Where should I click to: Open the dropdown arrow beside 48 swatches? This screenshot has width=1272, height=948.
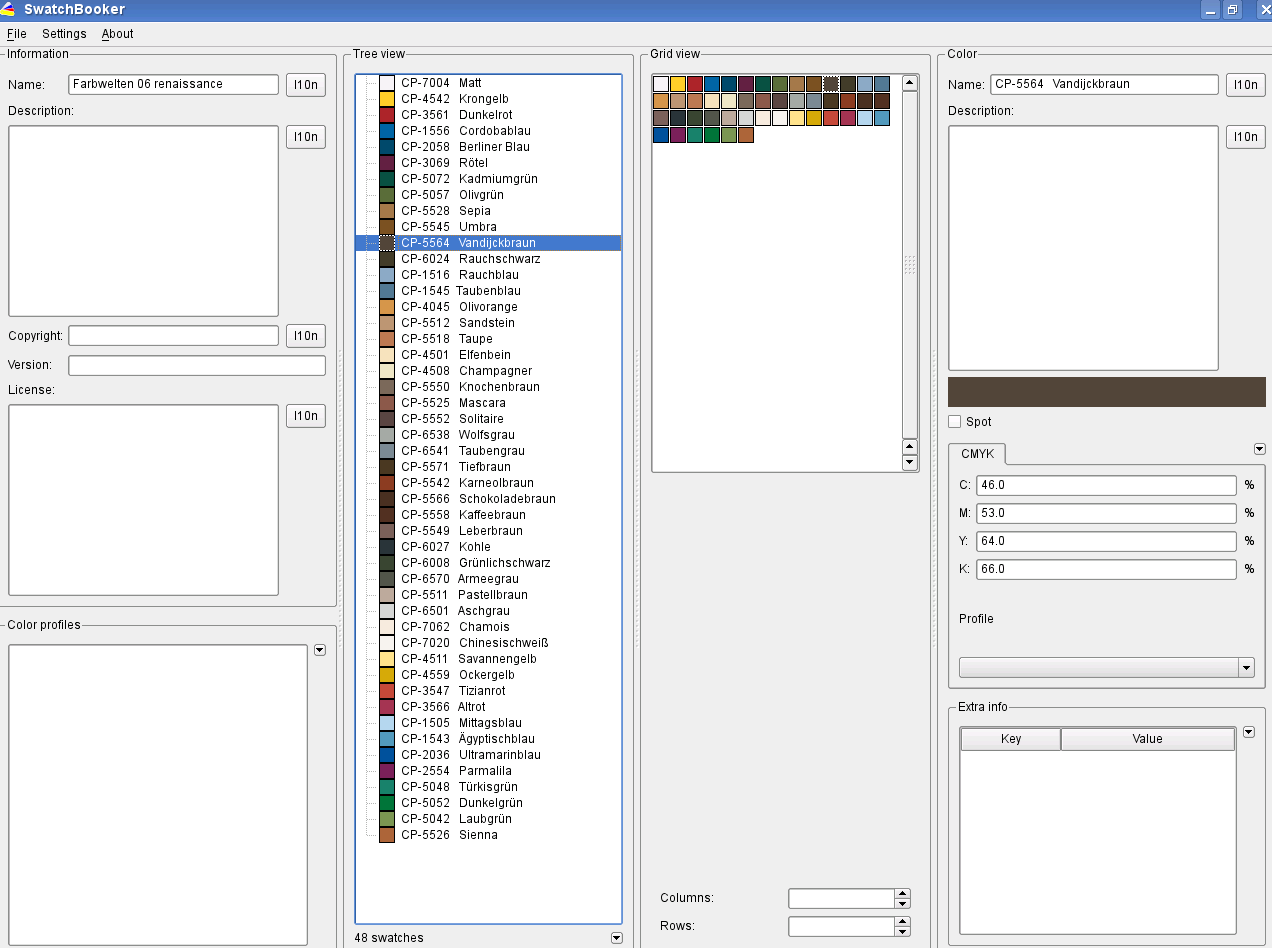pyautogui.click(x=616, y=938)
